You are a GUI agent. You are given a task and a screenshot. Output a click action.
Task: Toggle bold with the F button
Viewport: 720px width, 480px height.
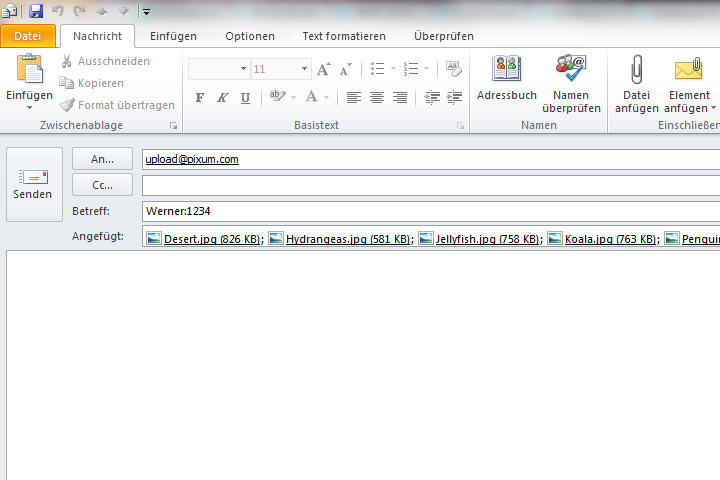click(200, 97)
